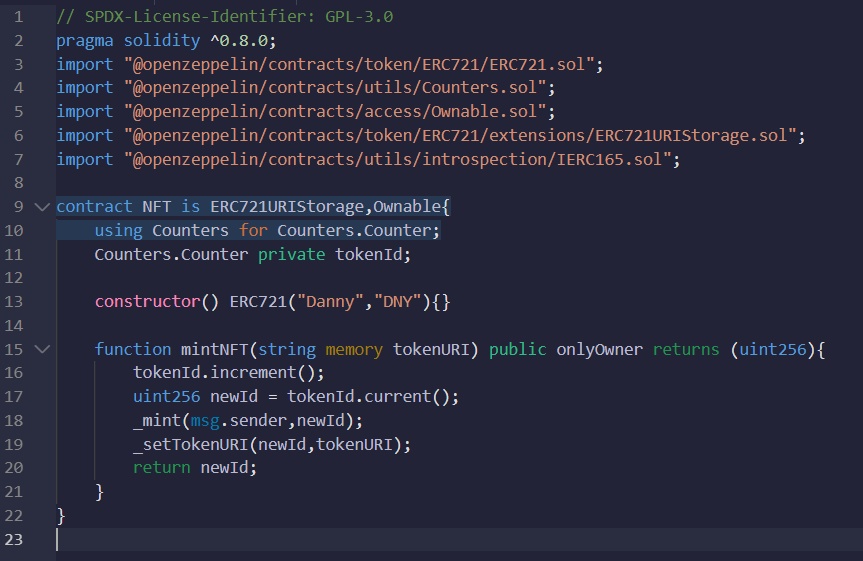863x561 pixels.
Task: Click '_setTokenURI' call
Action: (x=190, y=444)
